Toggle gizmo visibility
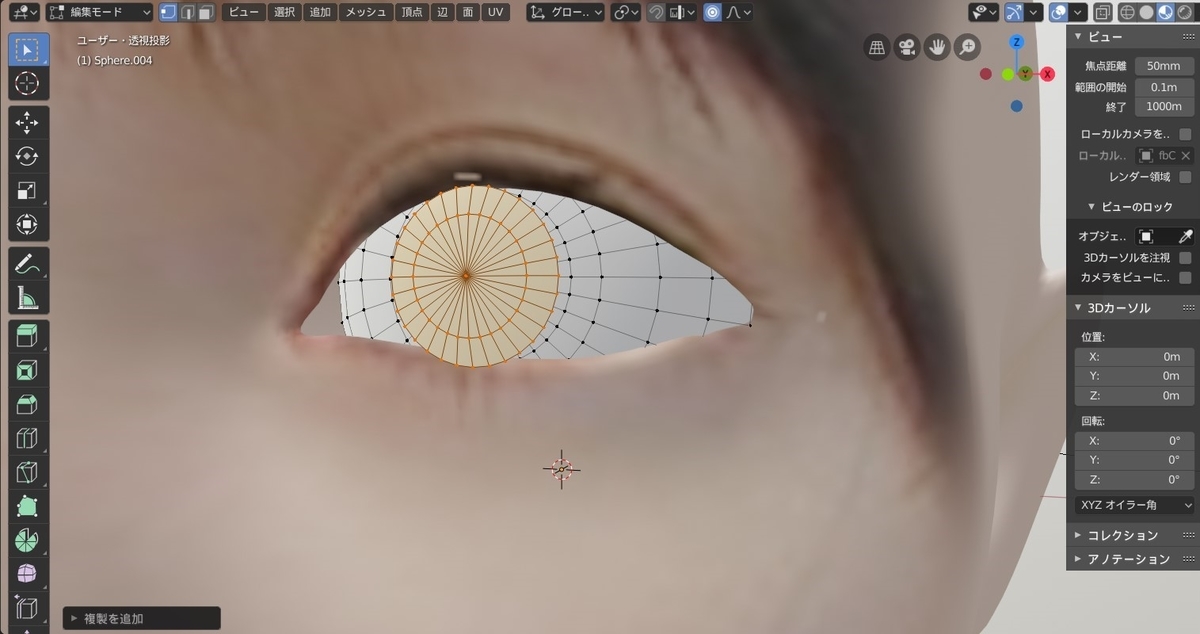 pos(1014,13)
